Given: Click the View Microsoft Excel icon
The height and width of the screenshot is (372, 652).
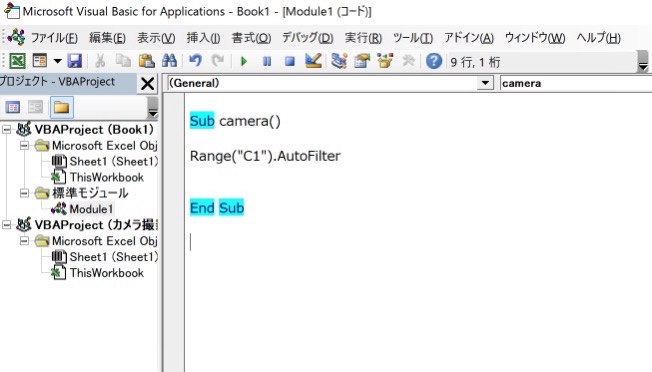Looking at the screenshot, I should point(17,61).
